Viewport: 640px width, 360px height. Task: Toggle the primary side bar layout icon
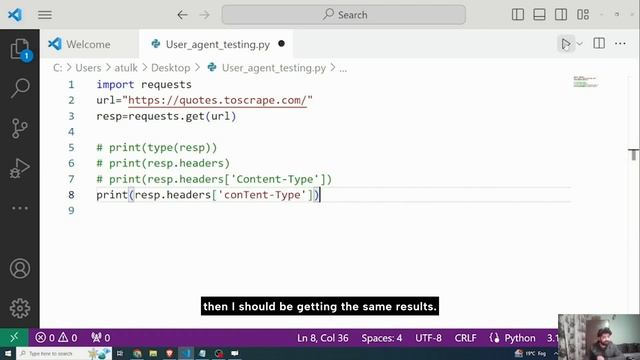pos(518,15)
